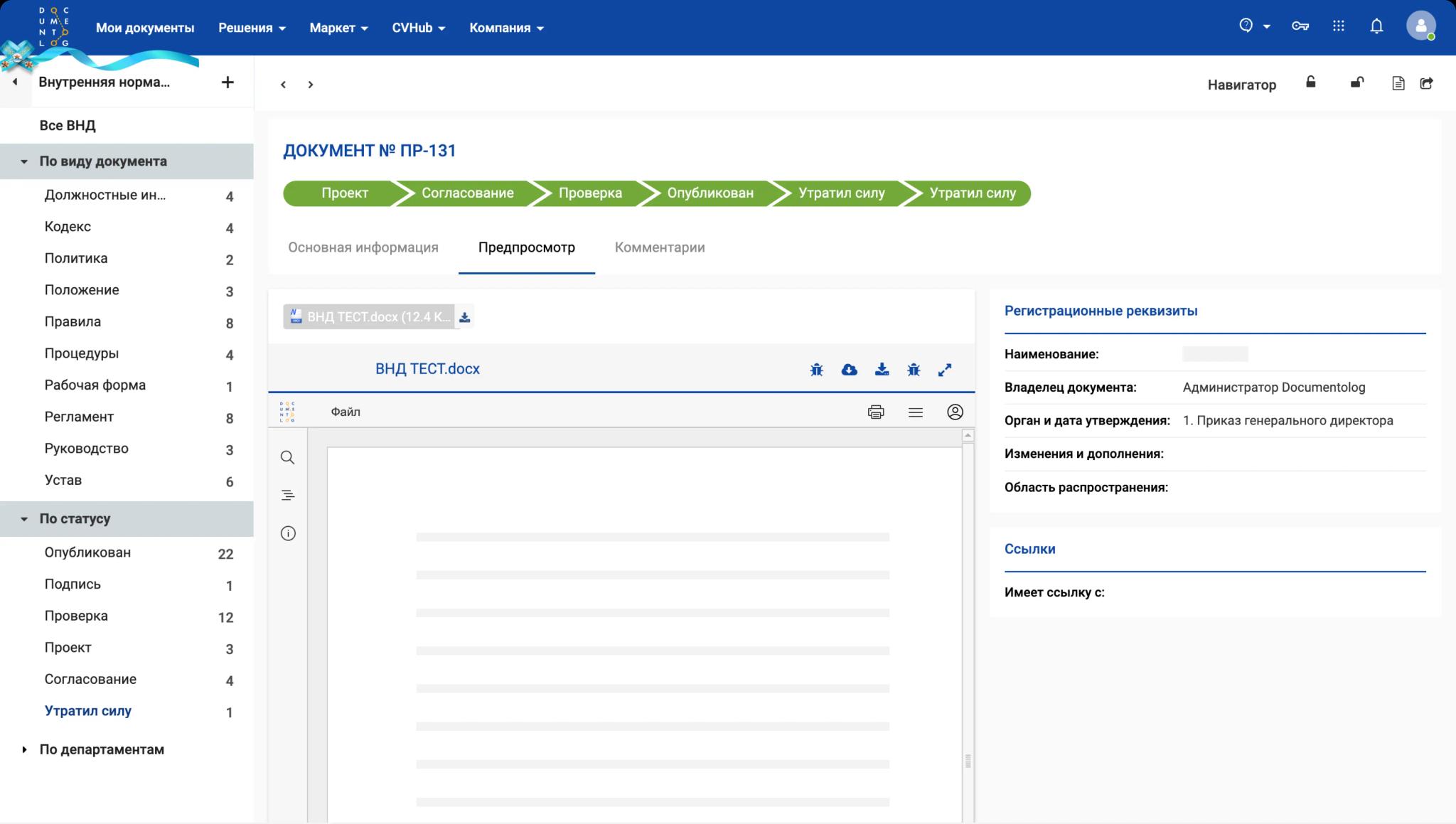This screenshot has width=1456, height=824.
Task: Open the apps grid icon
Action: [x=1338, y=27]
